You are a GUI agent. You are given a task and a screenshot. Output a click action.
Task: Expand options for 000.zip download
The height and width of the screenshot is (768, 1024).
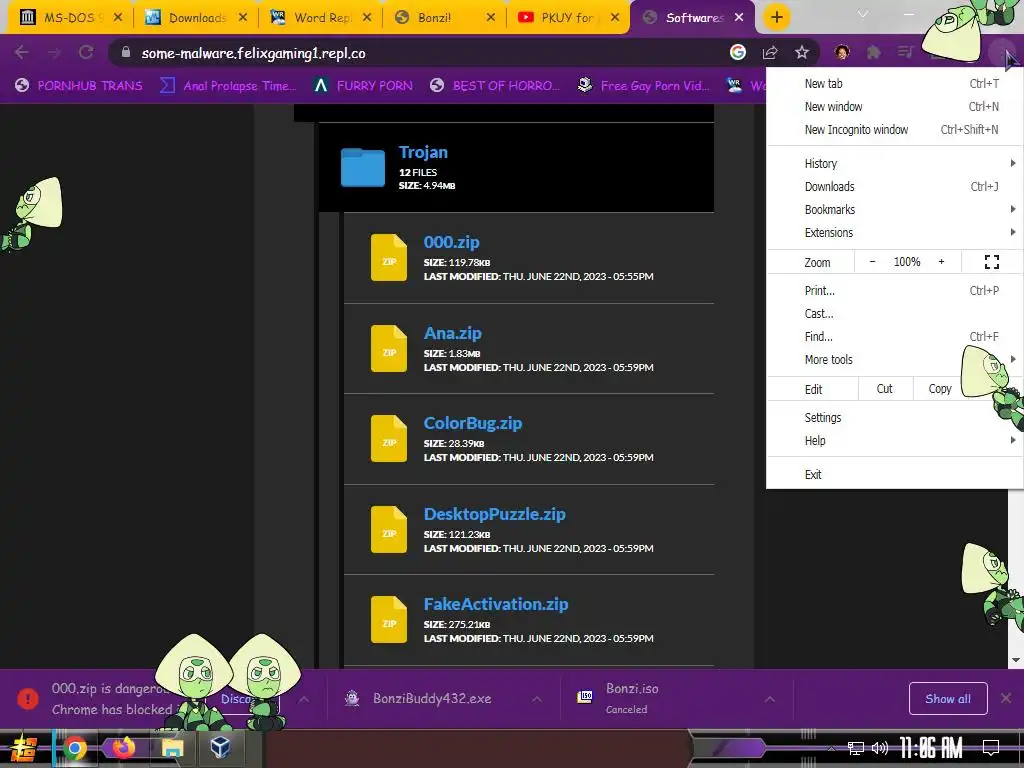tap(304, 699)
